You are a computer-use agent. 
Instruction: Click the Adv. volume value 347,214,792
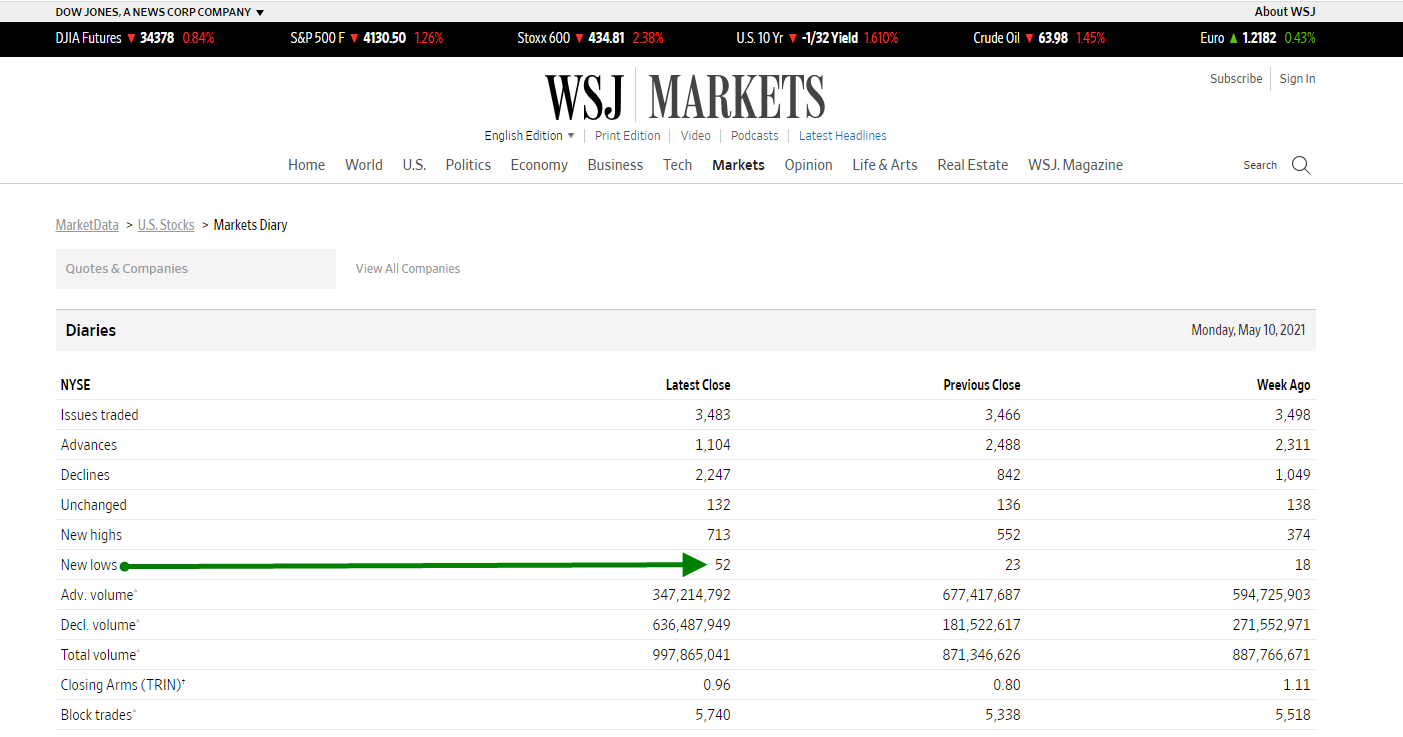tap(691, 595)
